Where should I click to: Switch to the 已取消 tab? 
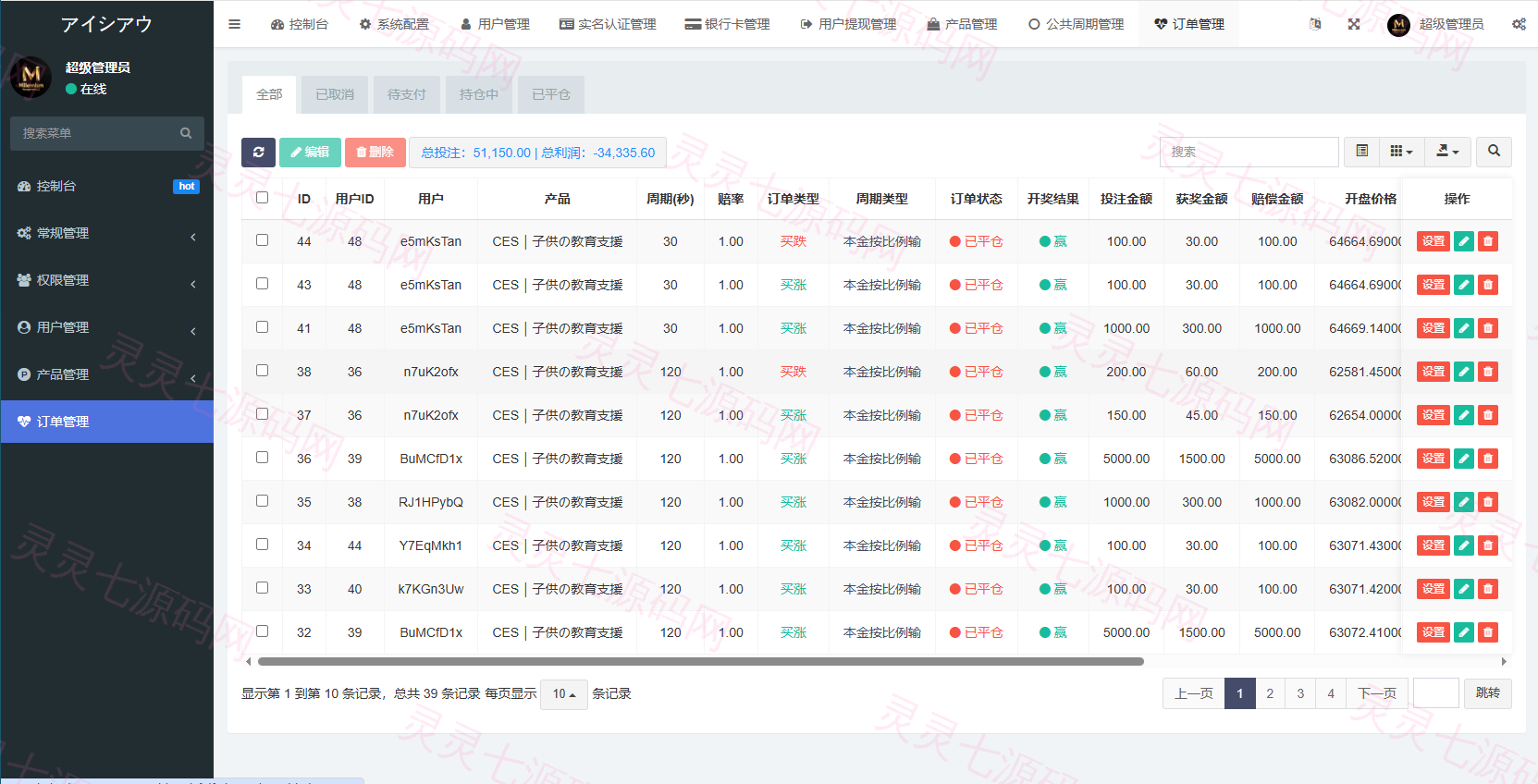point(335,94)
